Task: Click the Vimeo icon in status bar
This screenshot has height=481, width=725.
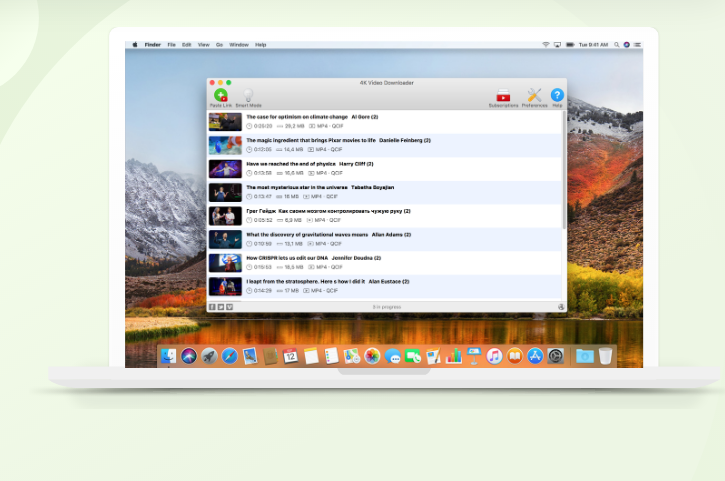Action: point(230,307)
